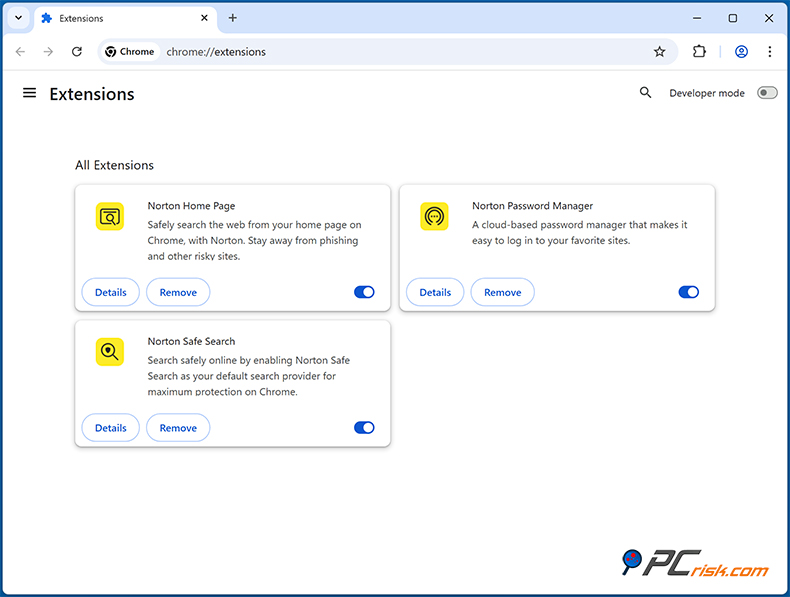Screen dimensions: 790x597
Task: Disable the Norton Safe Search toggle
Action: 364,428
